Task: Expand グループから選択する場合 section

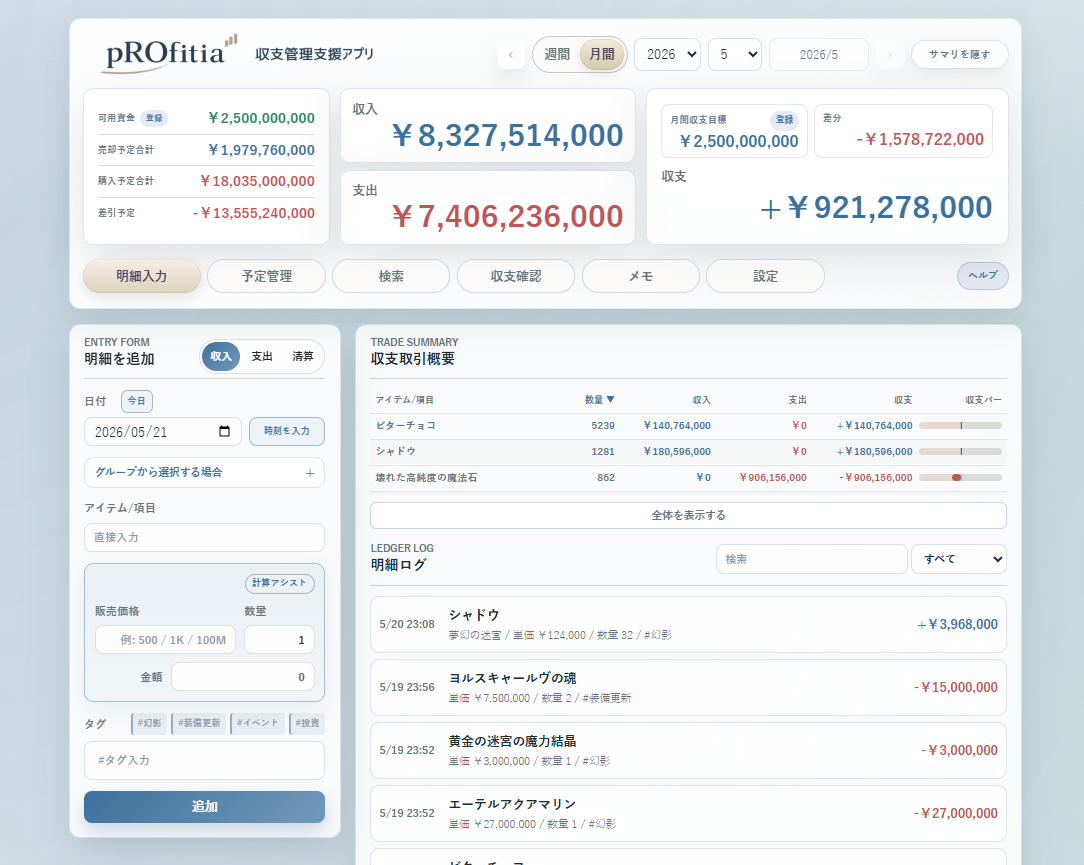Action: click(x=204, y=473)
